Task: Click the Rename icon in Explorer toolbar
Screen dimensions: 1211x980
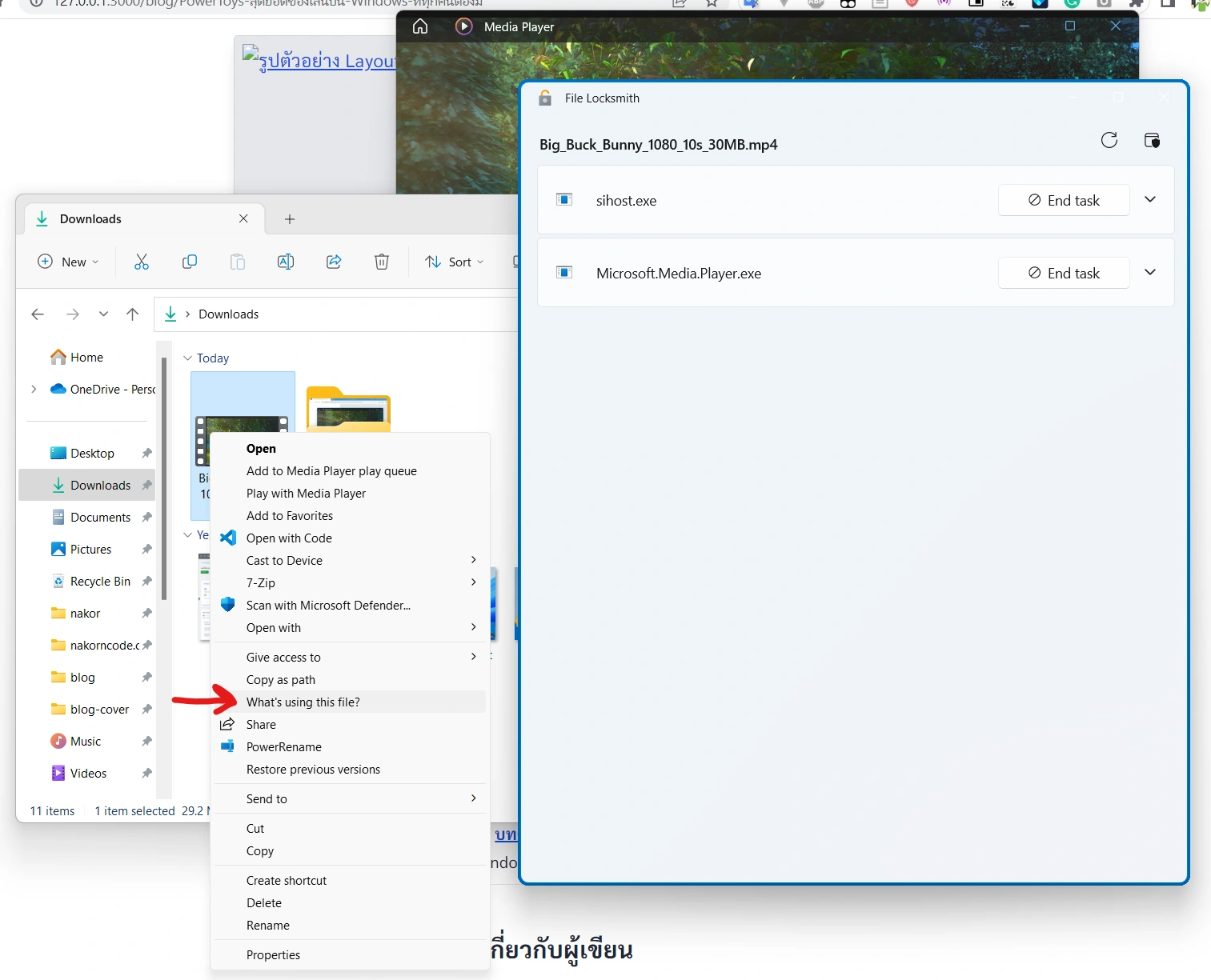Action: 286,262
